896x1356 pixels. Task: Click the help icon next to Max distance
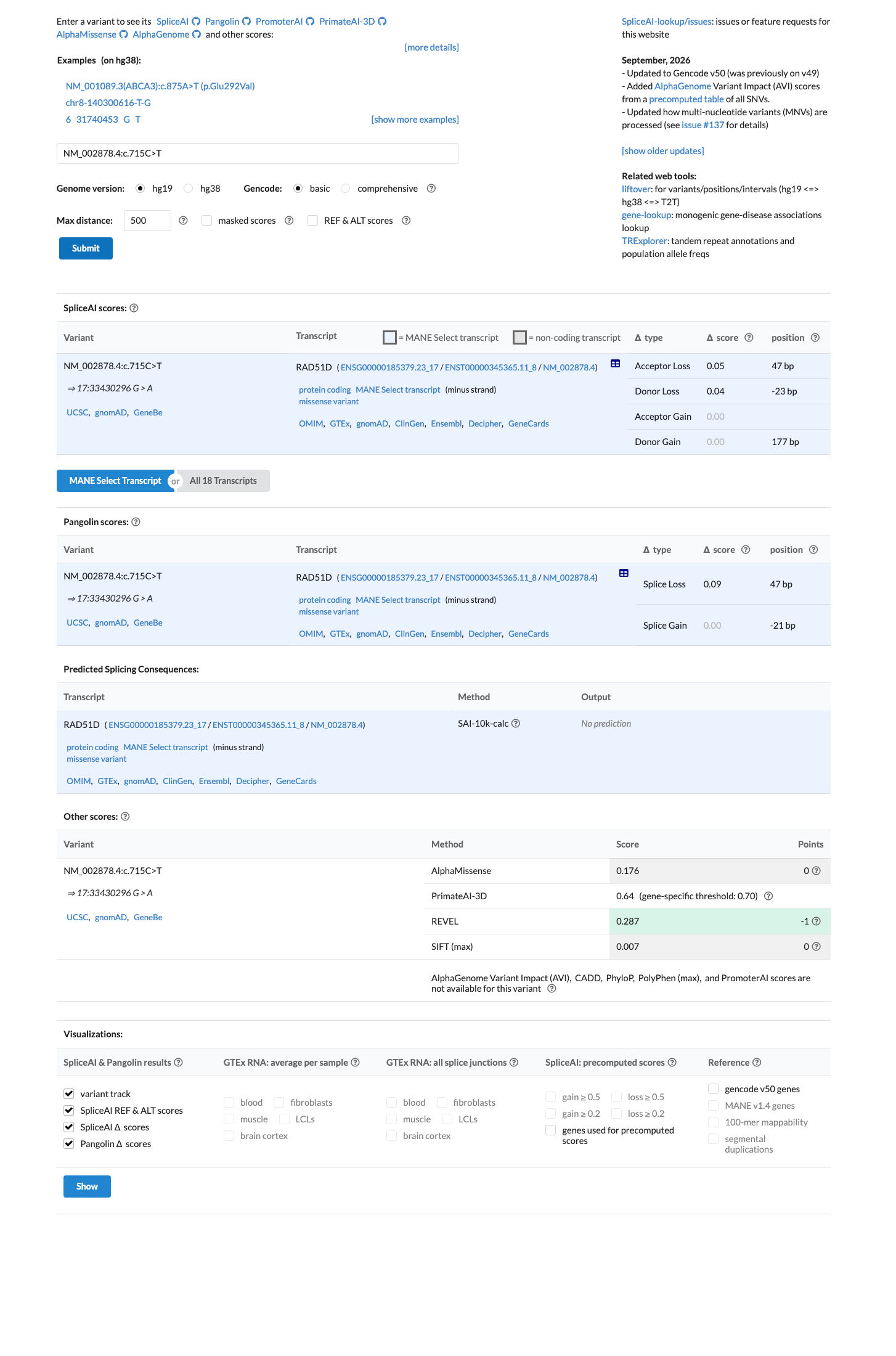point(183,221)
